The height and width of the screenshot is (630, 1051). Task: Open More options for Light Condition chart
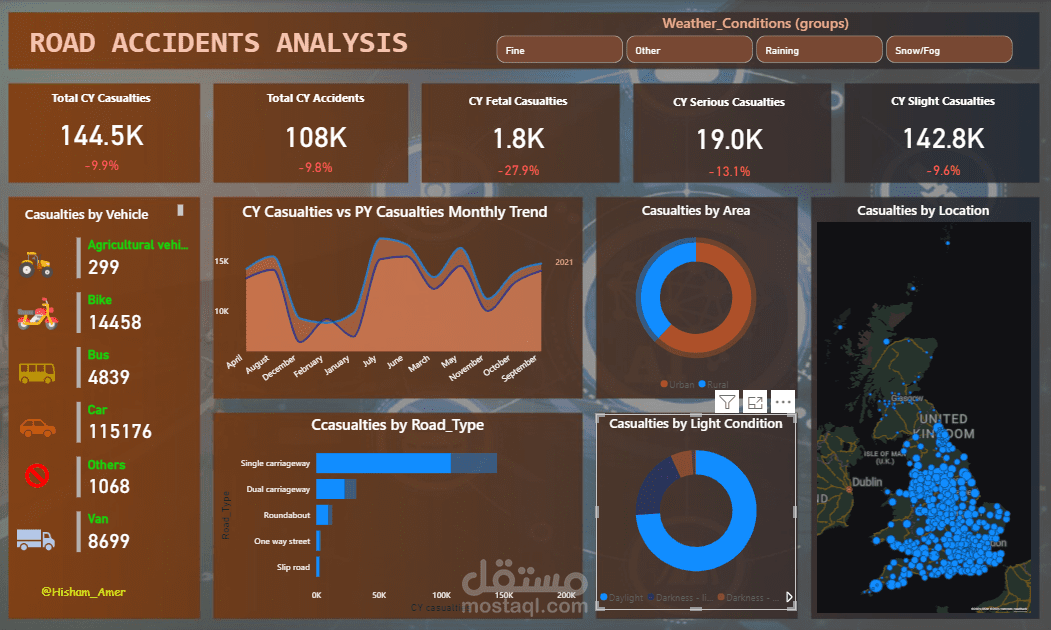coord(782,401)
